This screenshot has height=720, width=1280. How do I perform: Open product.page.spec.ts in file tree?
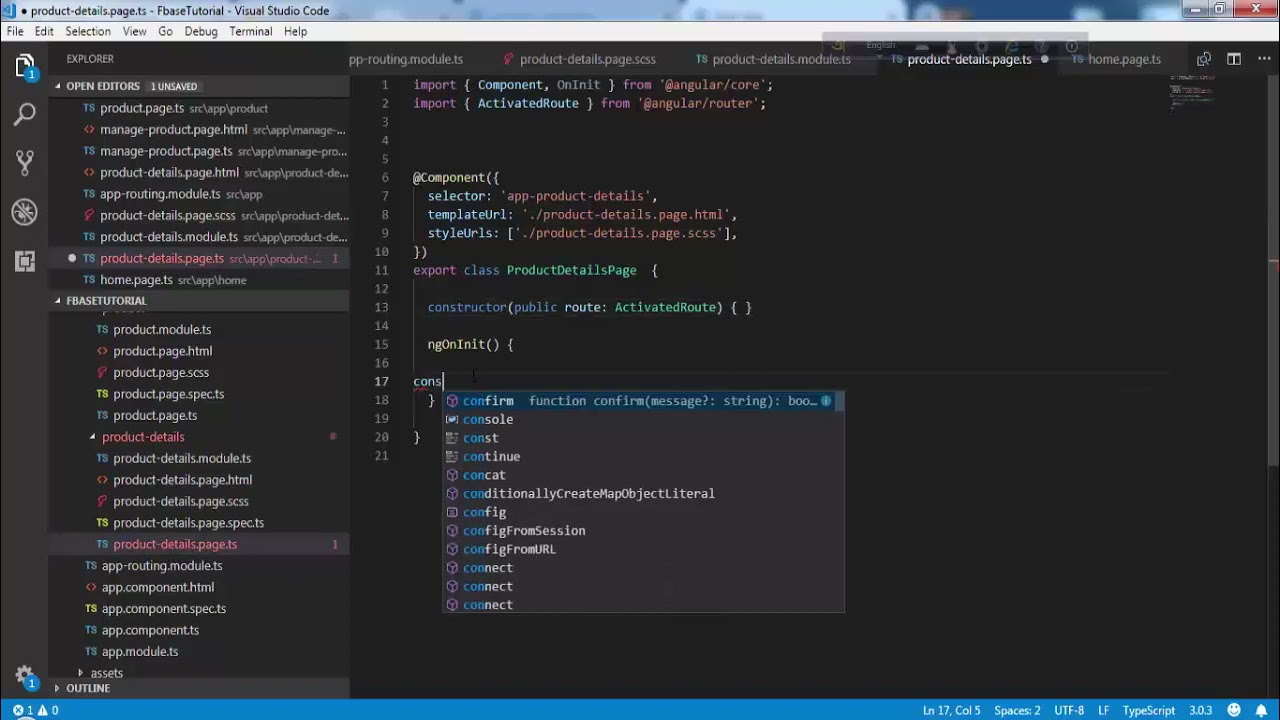(x=199, y=394)
